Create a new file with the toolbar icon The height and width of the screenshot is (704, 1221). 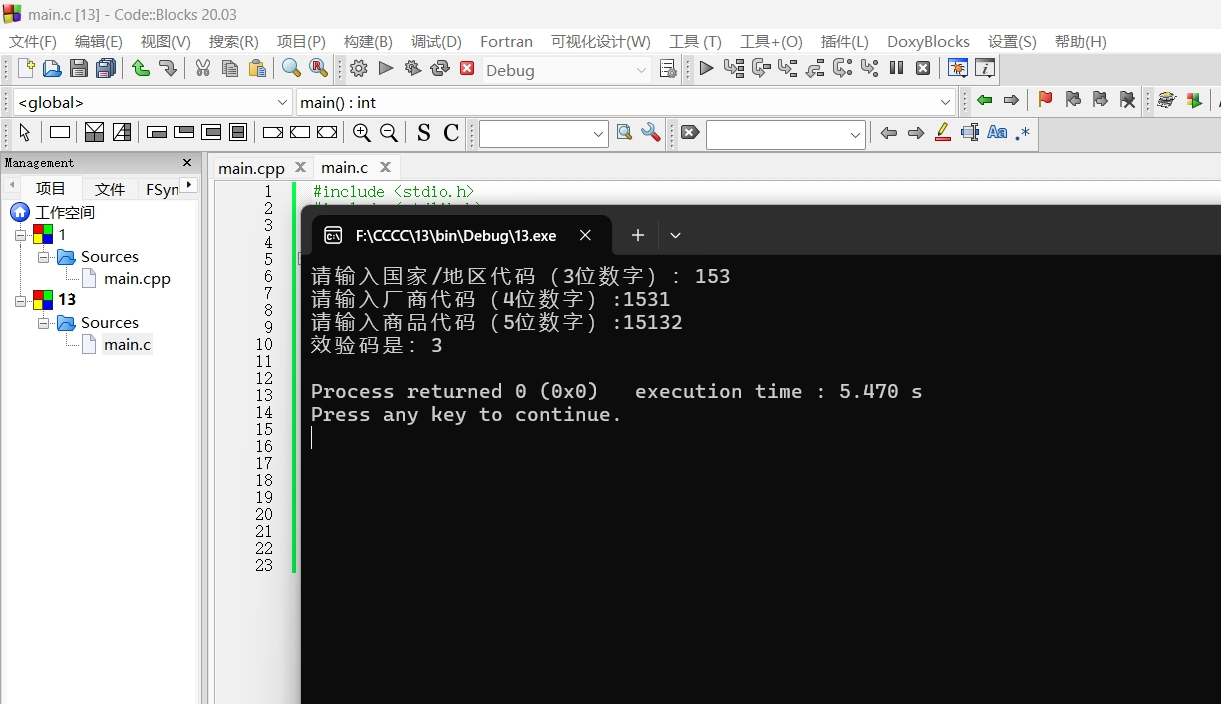pos(26,68)
